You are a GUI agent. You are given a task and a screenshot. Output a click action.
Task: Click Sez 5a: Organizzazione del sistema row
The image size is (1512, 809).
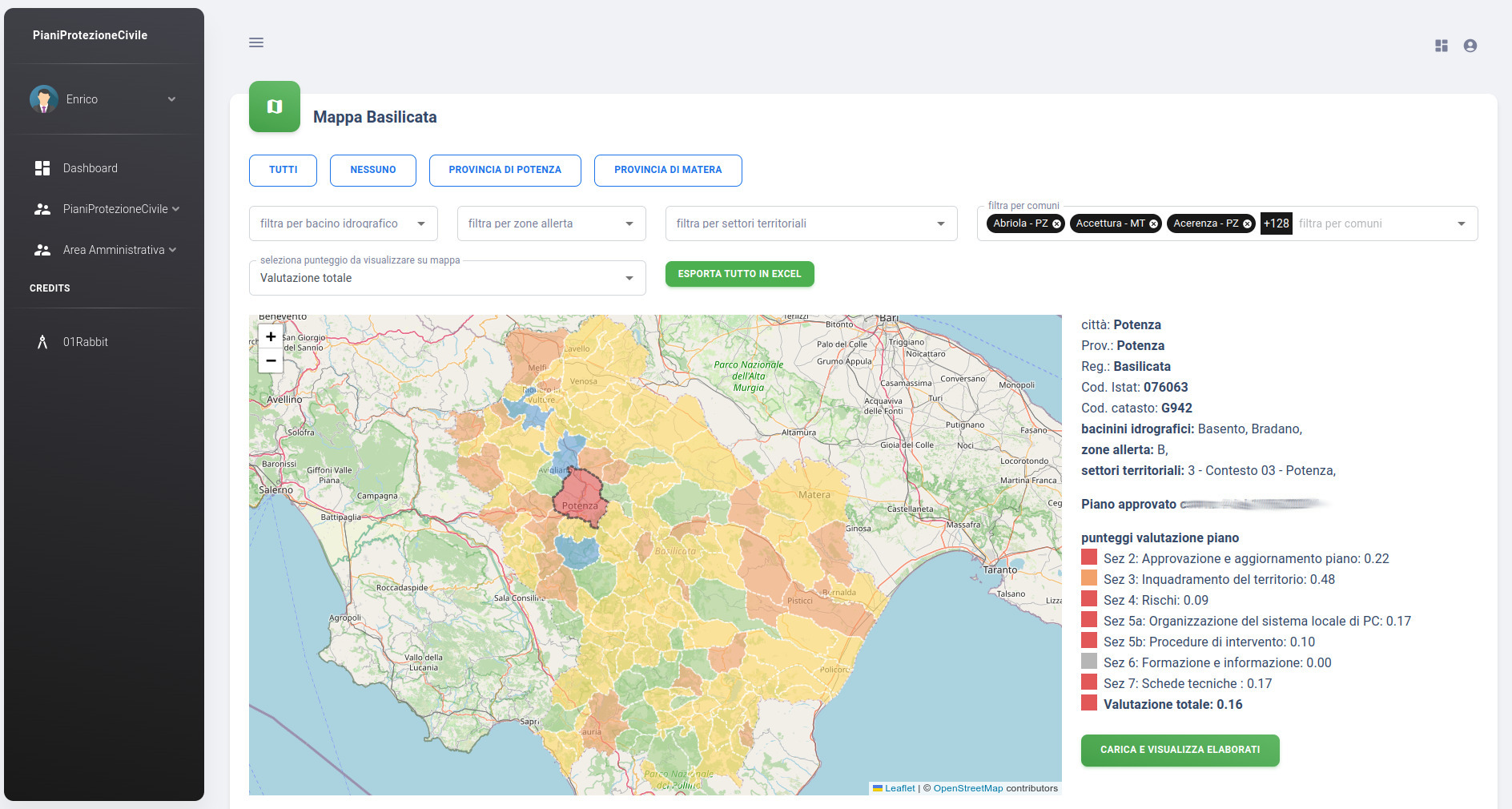1257,622
